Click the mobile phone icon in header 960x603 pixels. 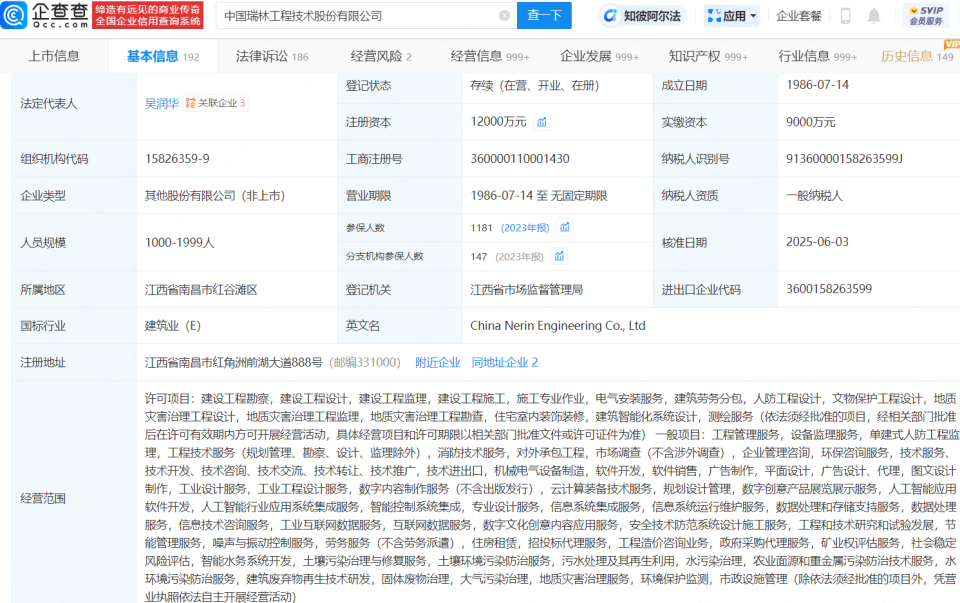click(x=846, y=16)
